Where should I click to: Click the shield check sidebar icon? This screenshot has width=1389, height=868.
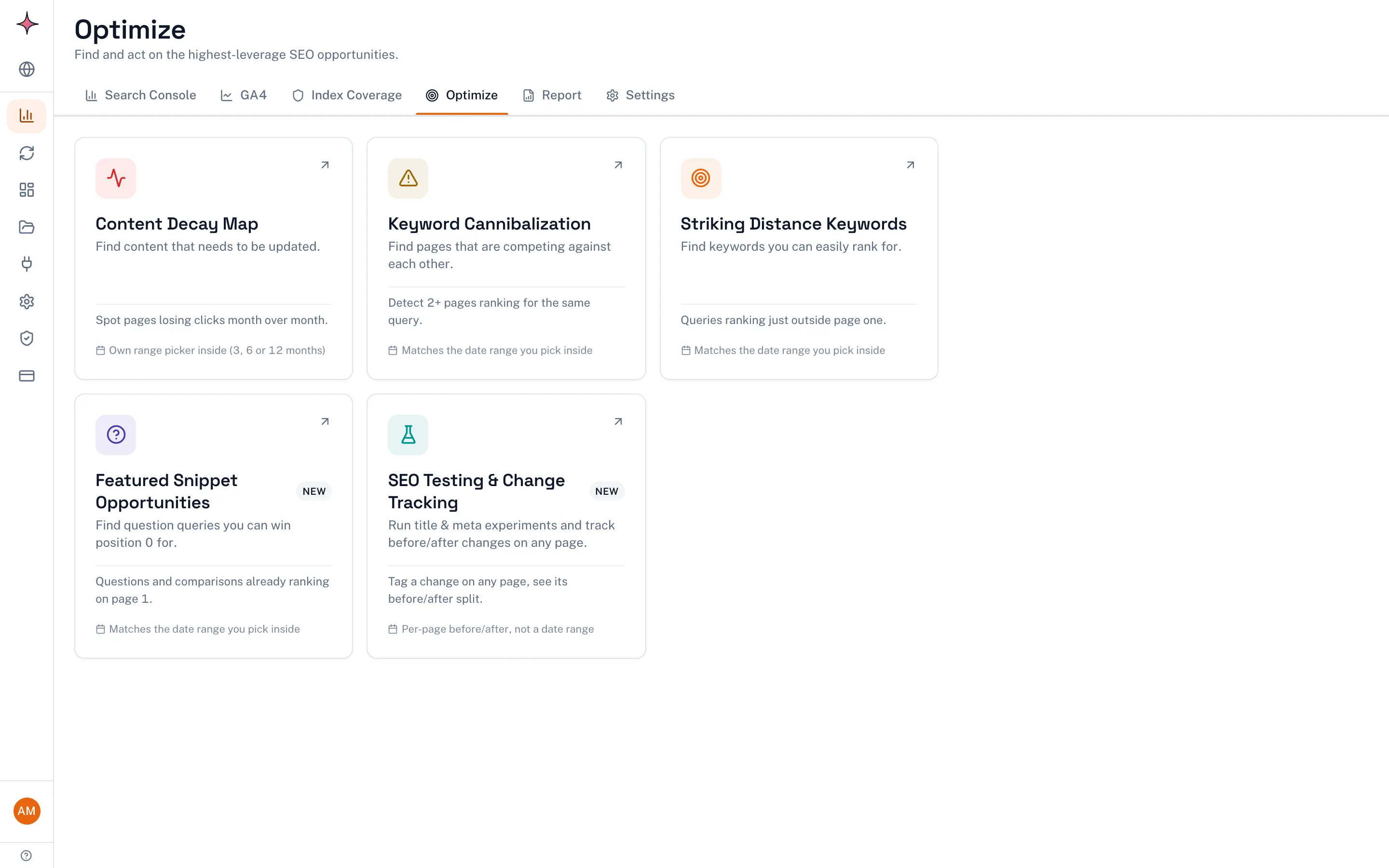pos(27,339)
